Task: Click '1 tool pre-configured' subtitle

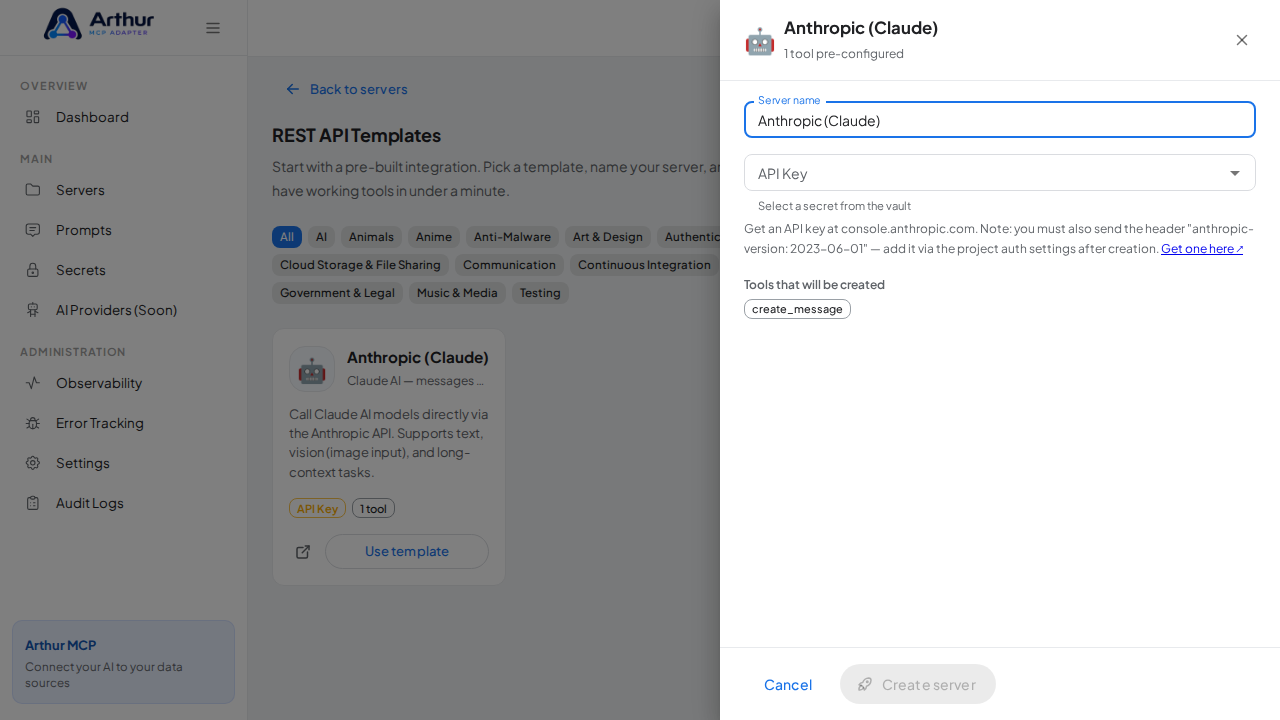Action: [x=844, y=54]
